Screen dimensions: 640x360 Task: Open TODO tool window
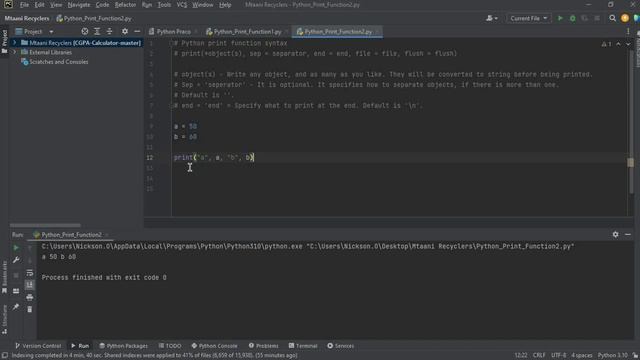170,346
